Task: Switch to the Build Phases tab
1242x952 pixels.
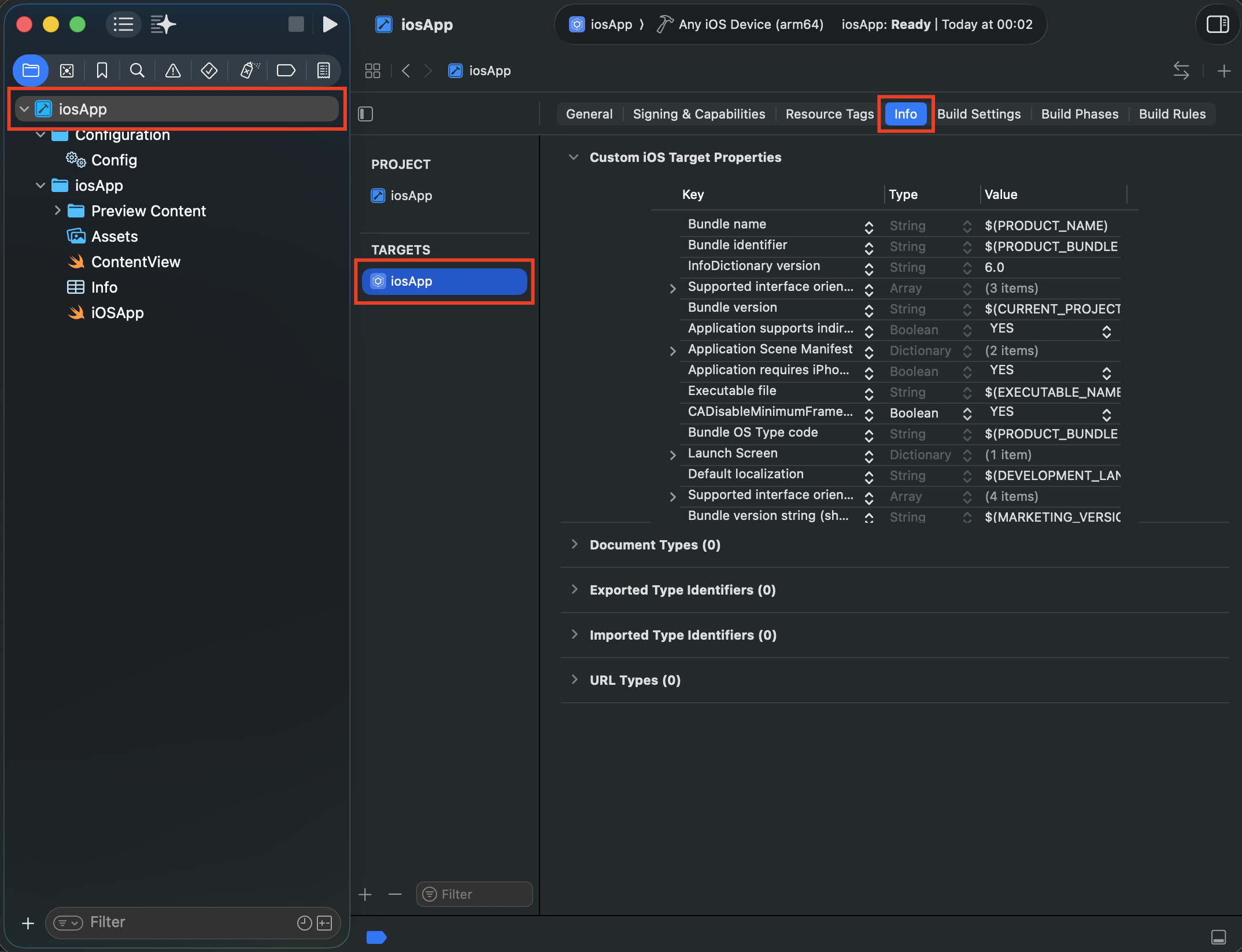Action: tap(1080, 114)
